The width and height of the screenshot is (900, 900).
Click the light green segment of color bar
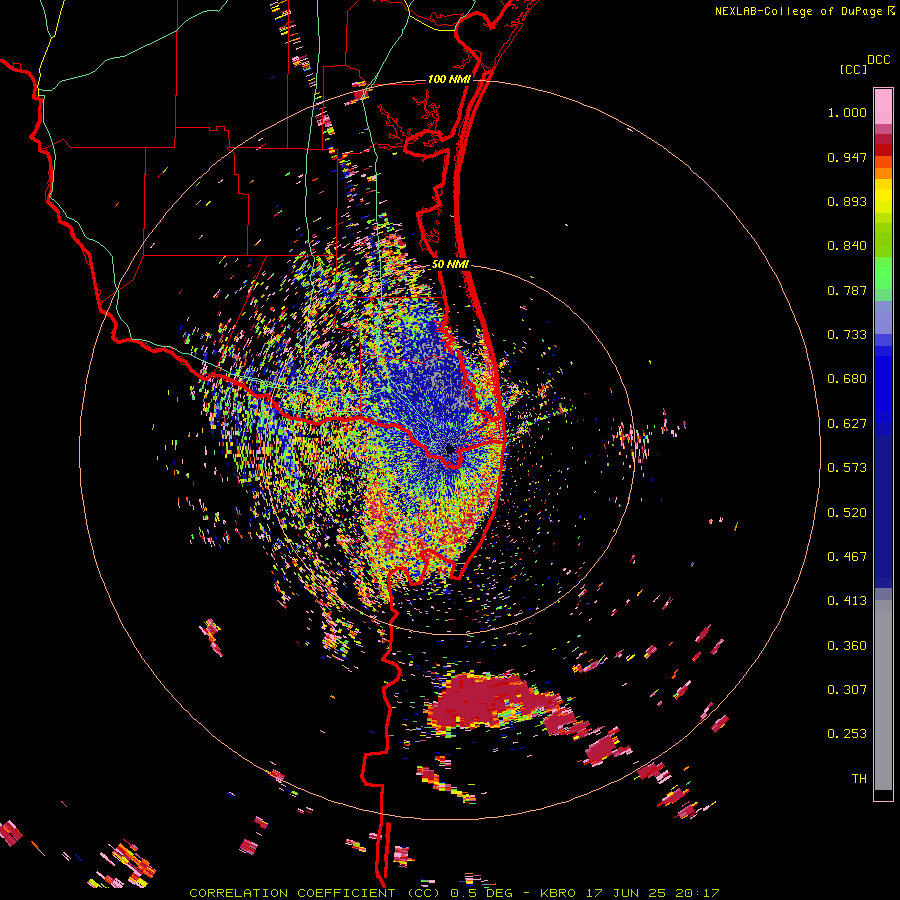tap(883, 273)
